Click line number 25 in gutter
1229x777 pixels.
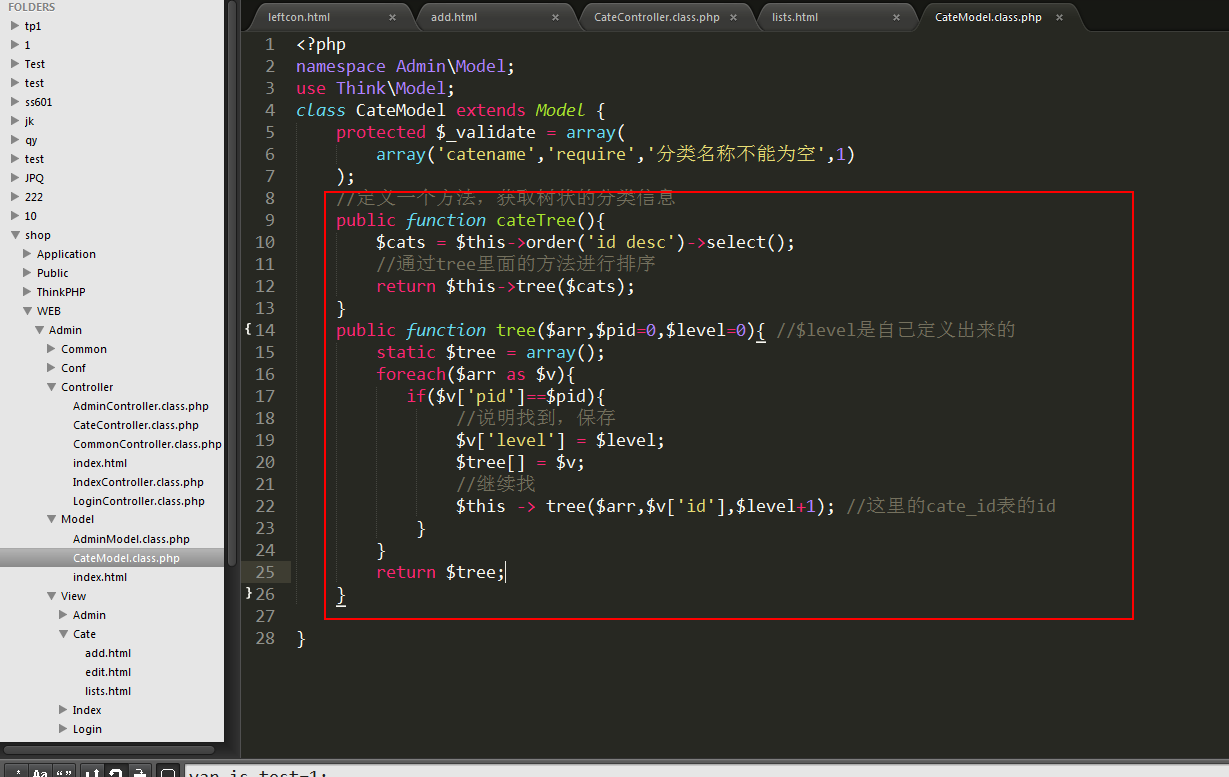coord(265,572)
